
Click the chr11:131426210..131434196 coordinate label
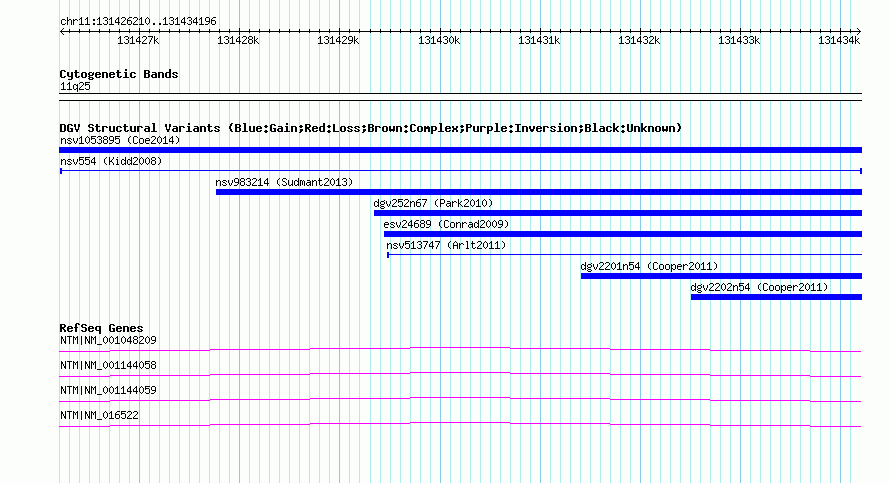point(138,22)
